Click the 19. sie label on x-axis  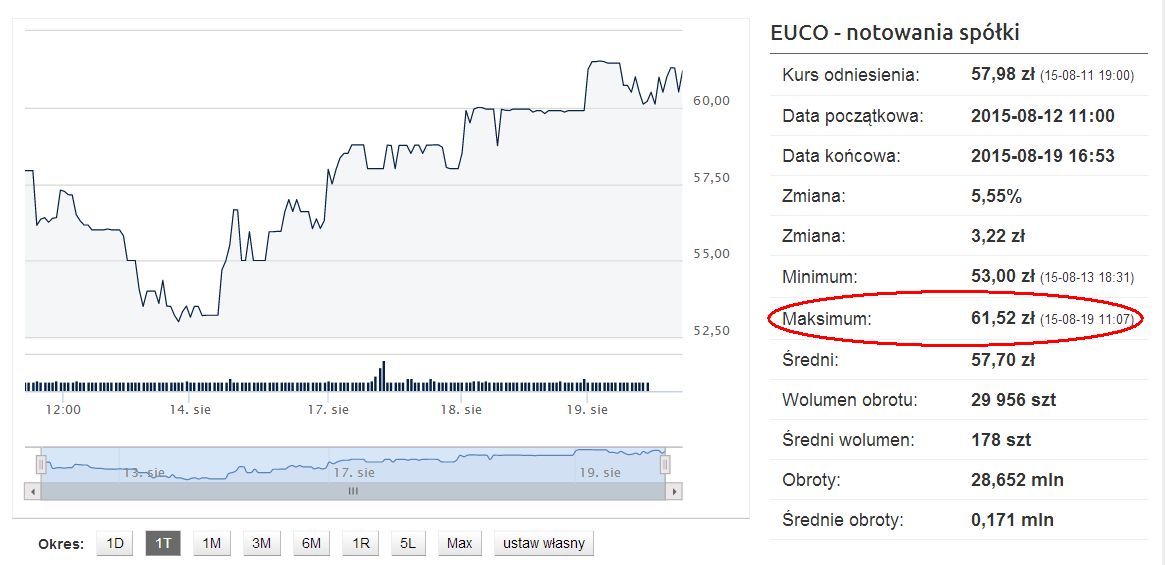pos(587,409)
